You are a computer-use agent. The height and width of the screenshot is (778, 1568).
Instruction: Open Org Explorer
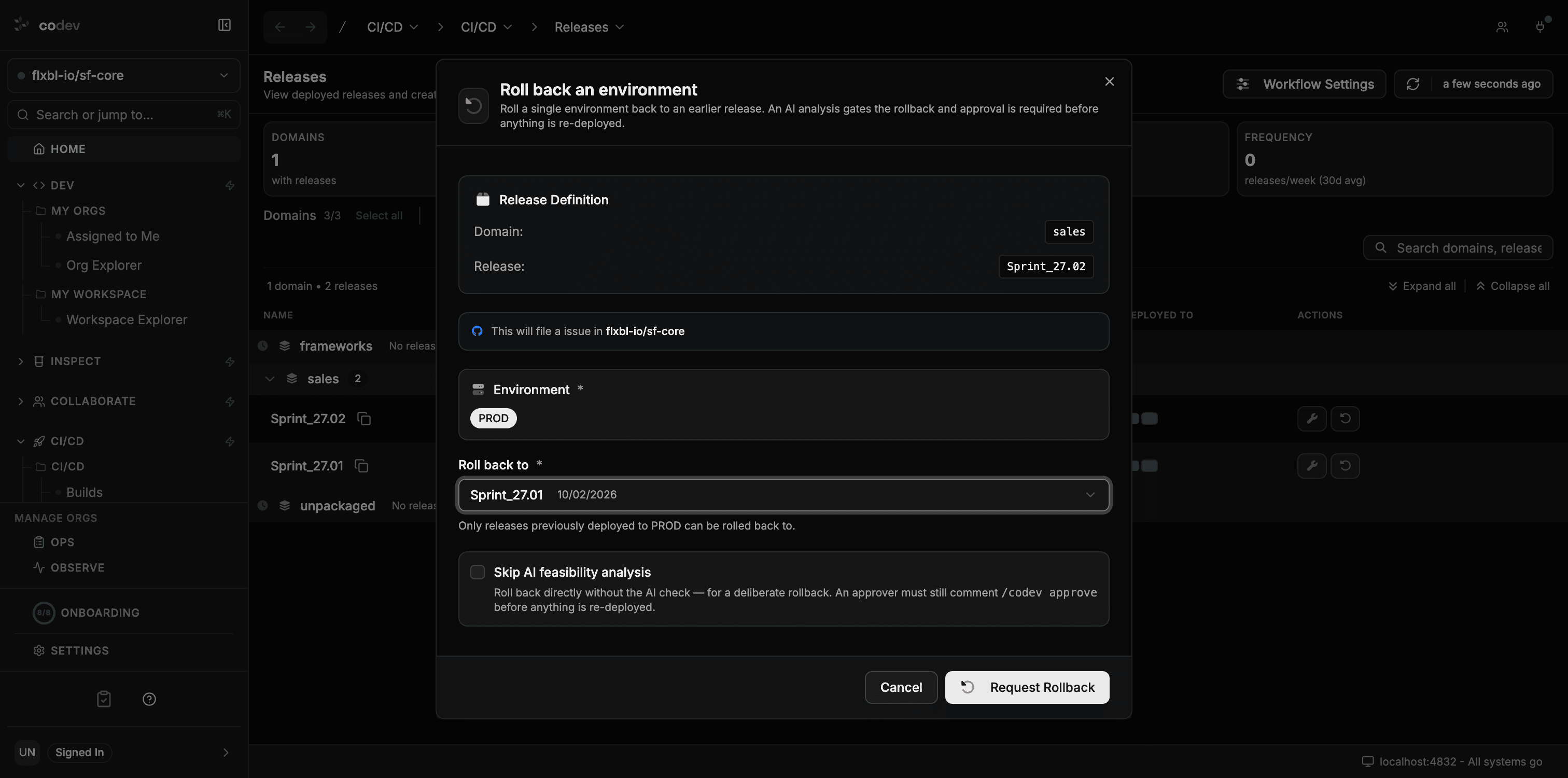click(104, 266)
